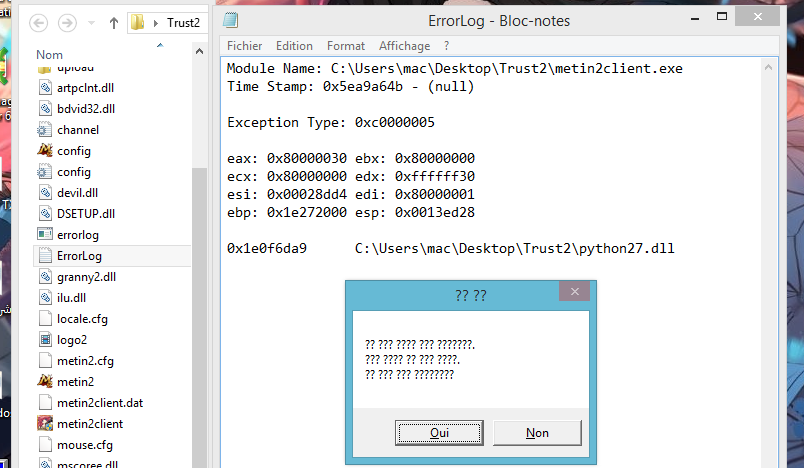
Task: Open the Fichier menu in Bloc-notes
Action: 244,46
